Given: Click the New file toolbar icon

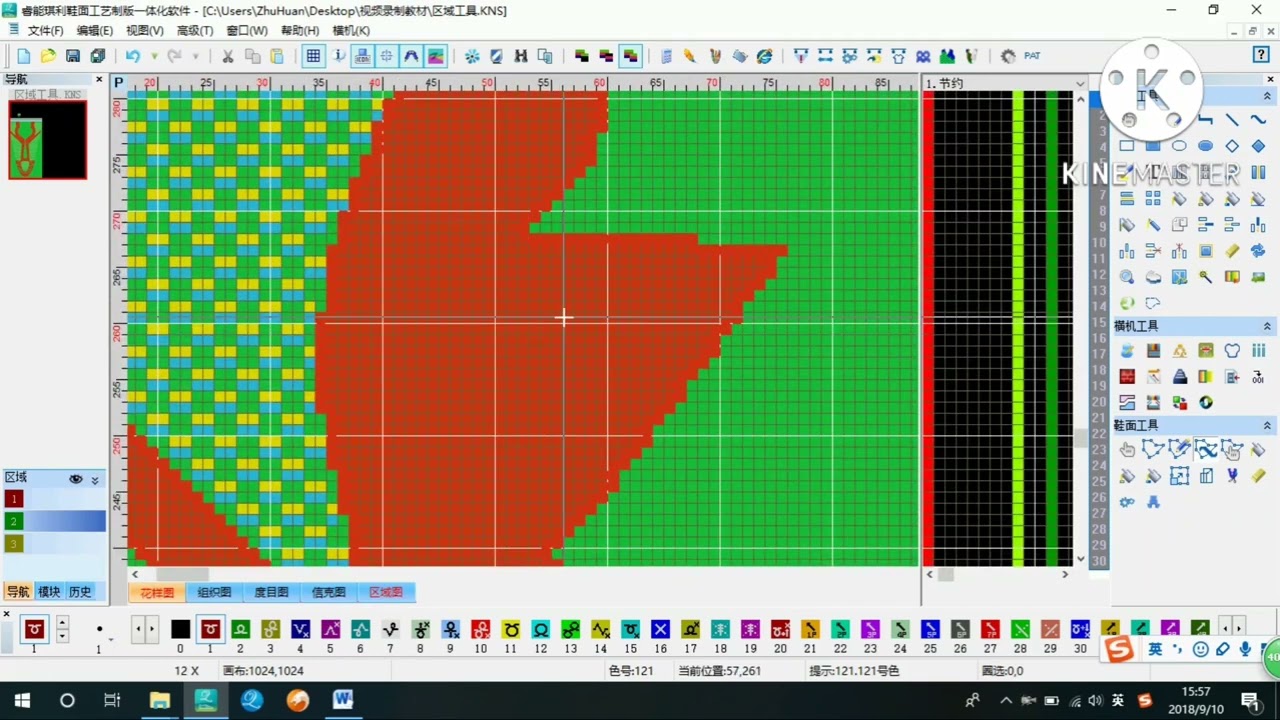Looking at the screenshot, I should (24, 56).
